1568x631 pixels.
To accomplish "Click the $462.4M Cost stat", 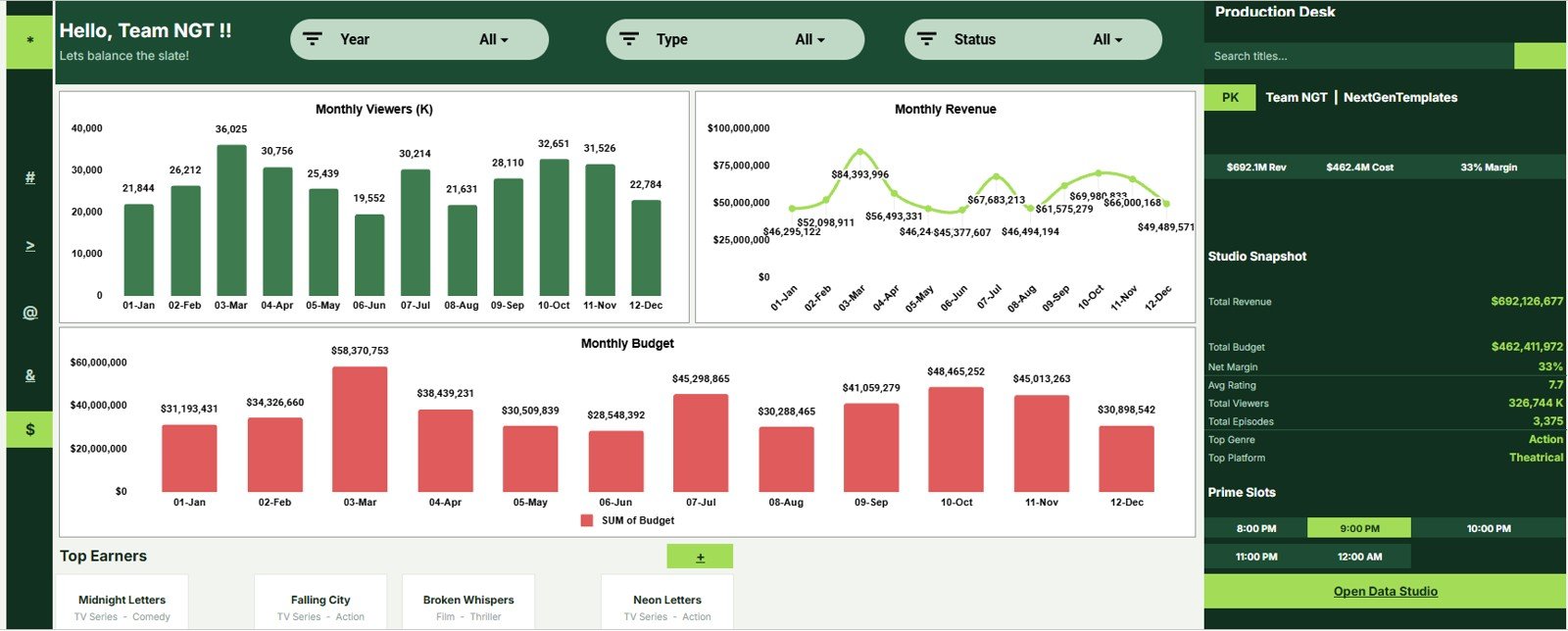I will click(x=1359, y=168).
